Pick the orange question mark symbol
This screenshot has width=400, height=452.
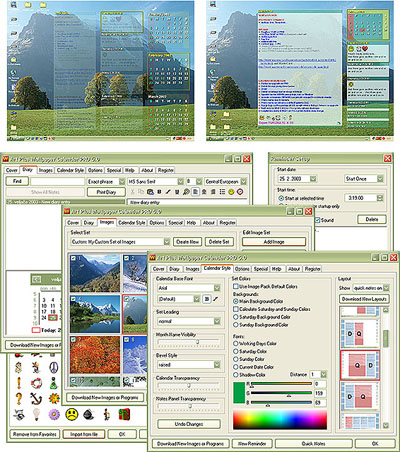[x=19, y=398]
